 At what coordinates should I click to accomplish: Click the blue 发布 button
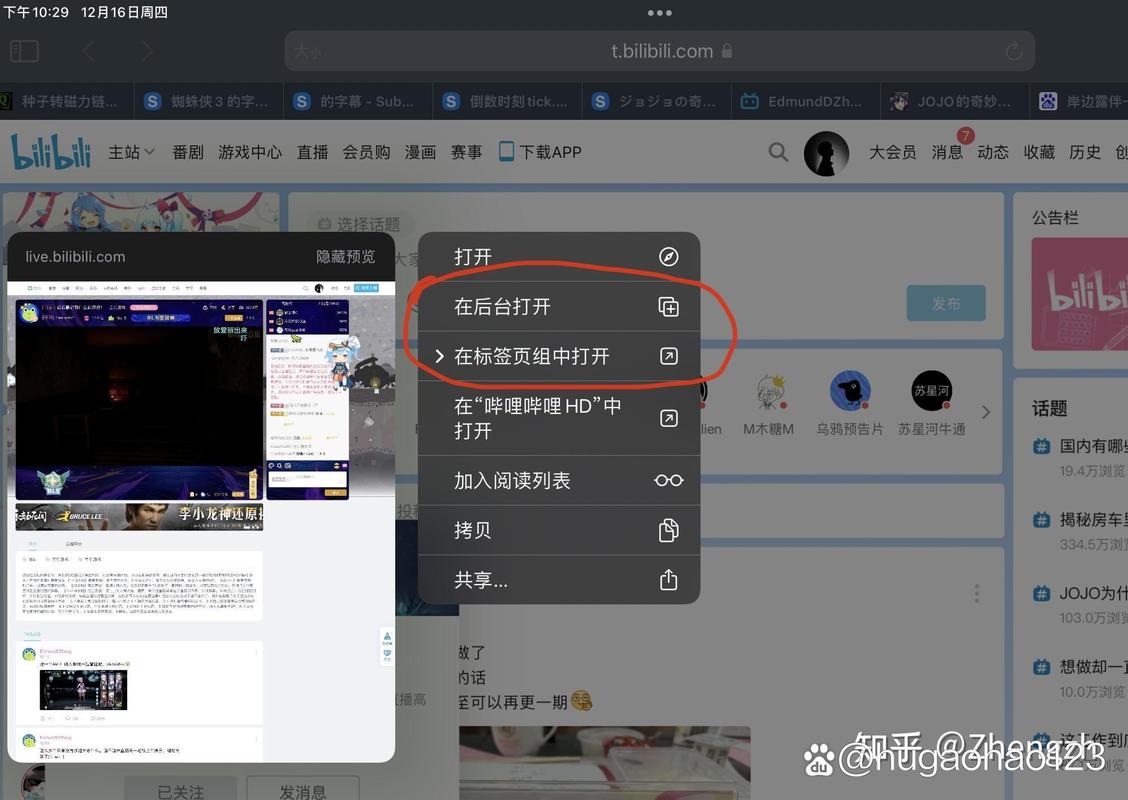pyautogui.click(x=946, y=304)
